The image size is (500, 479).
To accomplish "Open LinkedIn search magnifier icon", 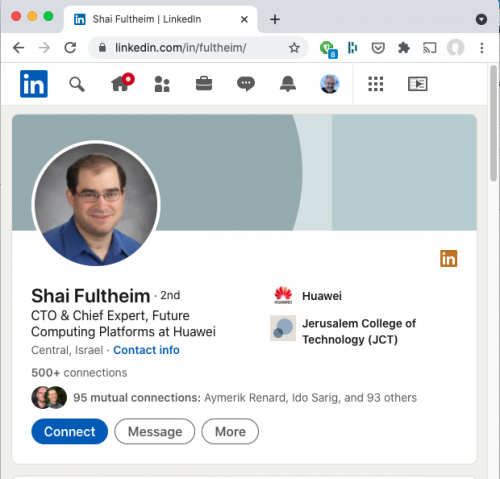I will [x=77, y=84].
